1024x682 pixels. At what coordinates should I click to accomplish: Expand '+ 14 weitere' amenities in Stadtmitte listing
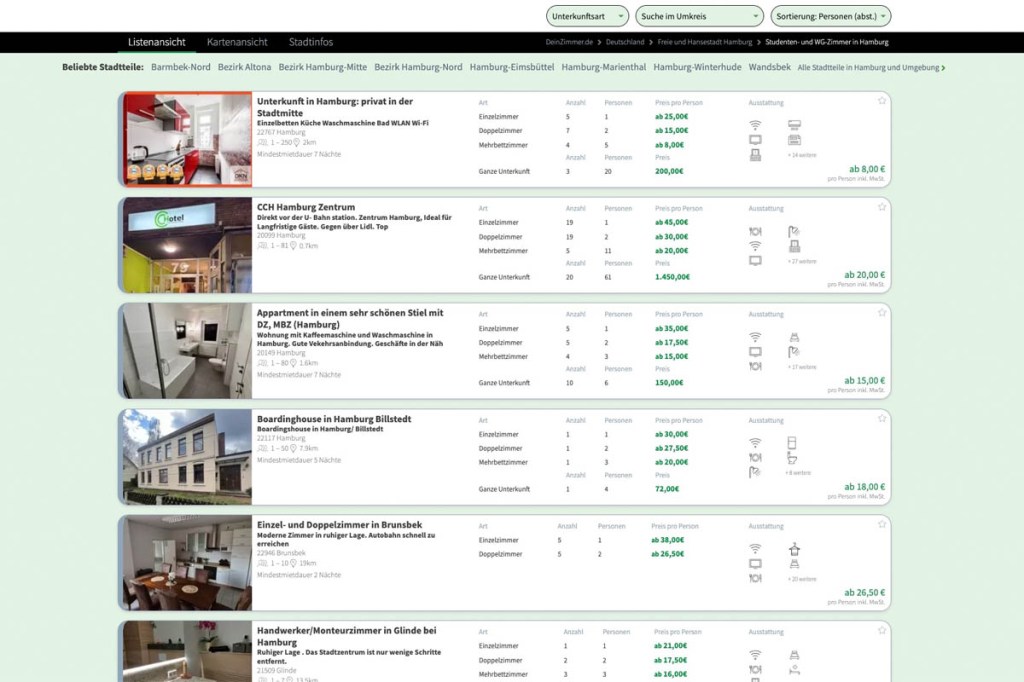pyautogui.click(x=801, y=155)
